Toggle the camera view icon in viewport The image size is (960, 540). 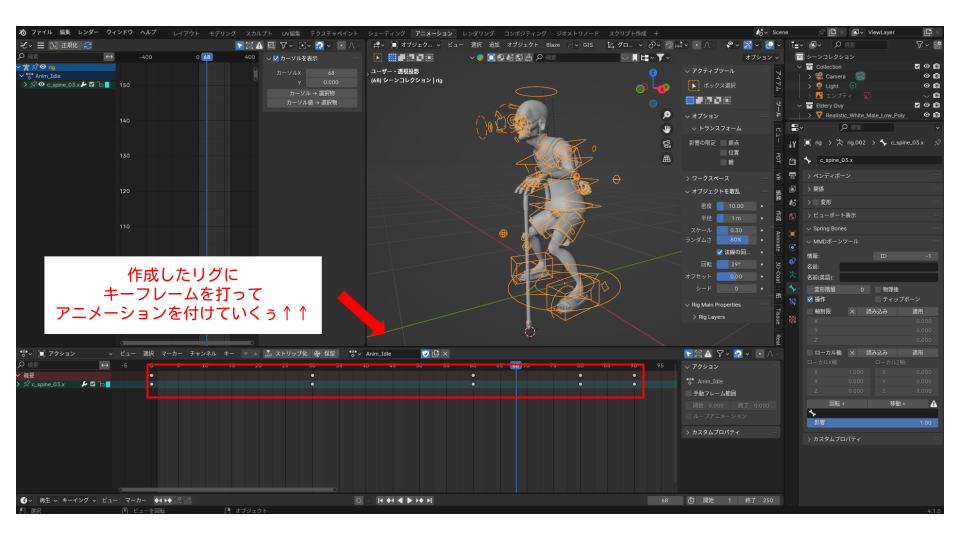667,144
